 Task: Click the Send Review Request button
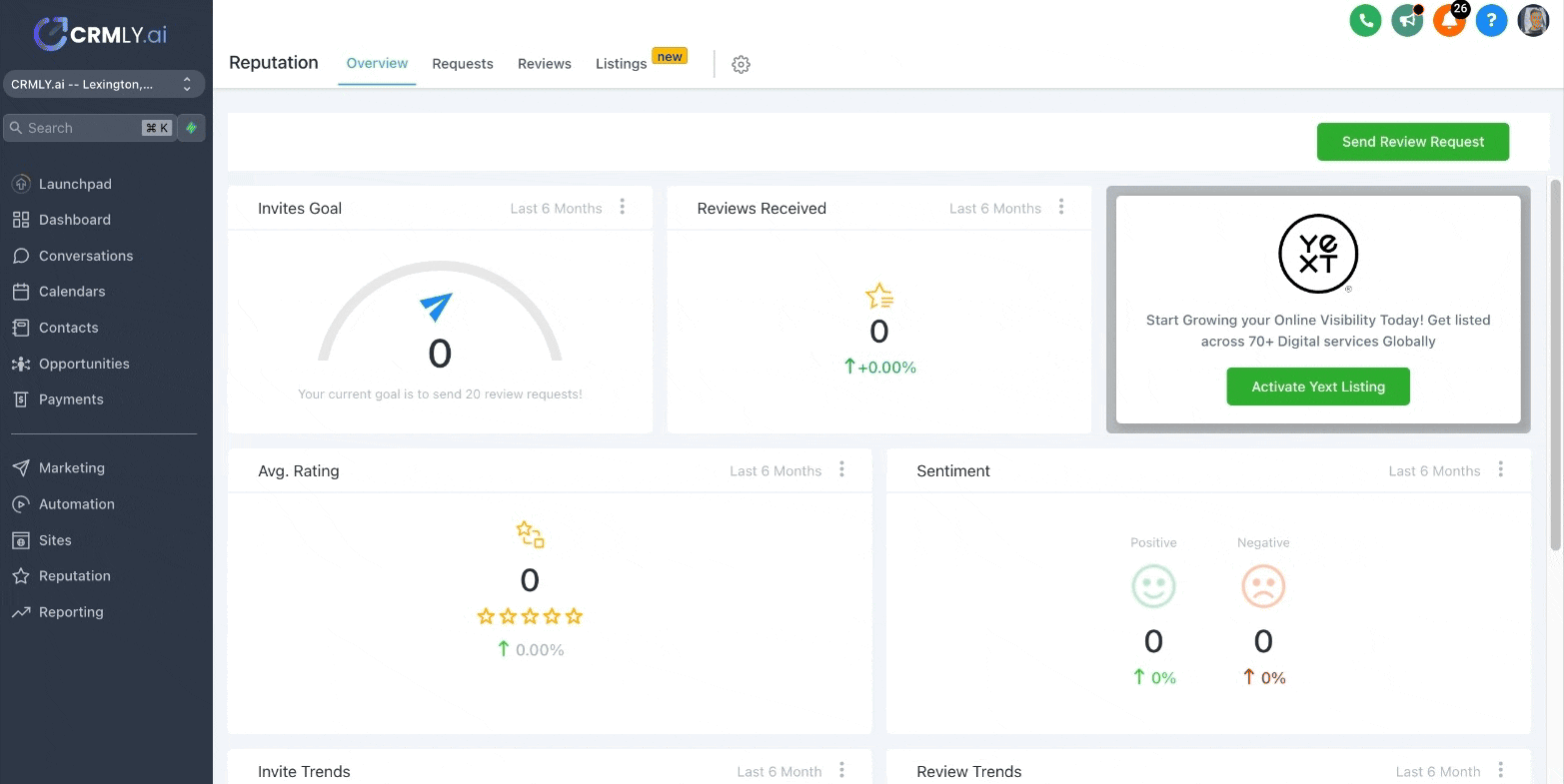pos(1412,142)
